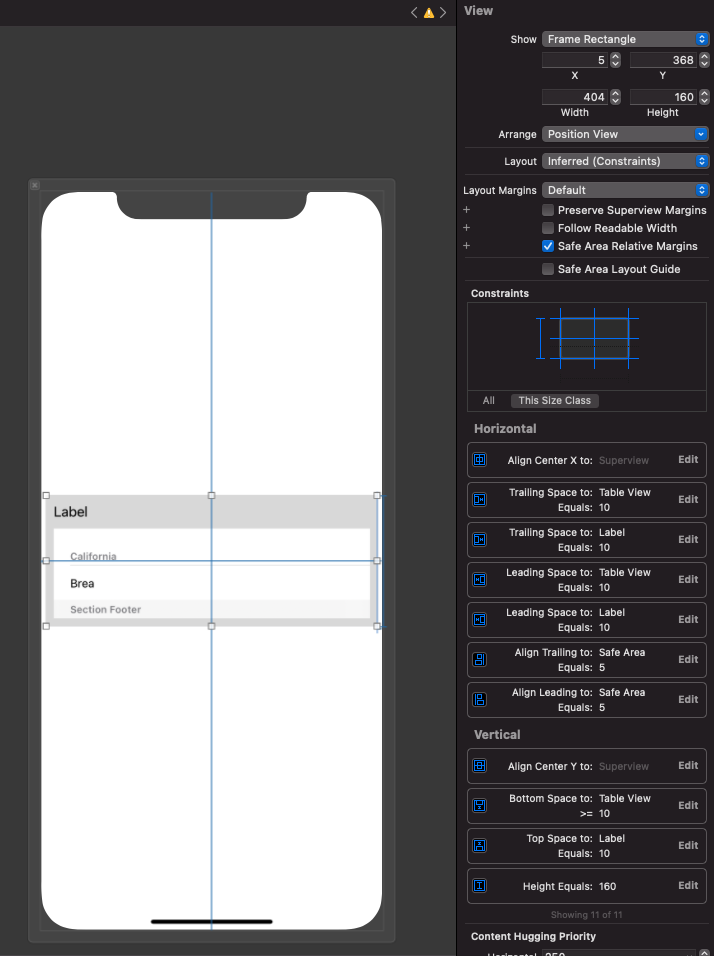Image resolution: width=714 pixels, height=956 pixels.
Task: Select the Brea table cell
Action: point(212,583)
